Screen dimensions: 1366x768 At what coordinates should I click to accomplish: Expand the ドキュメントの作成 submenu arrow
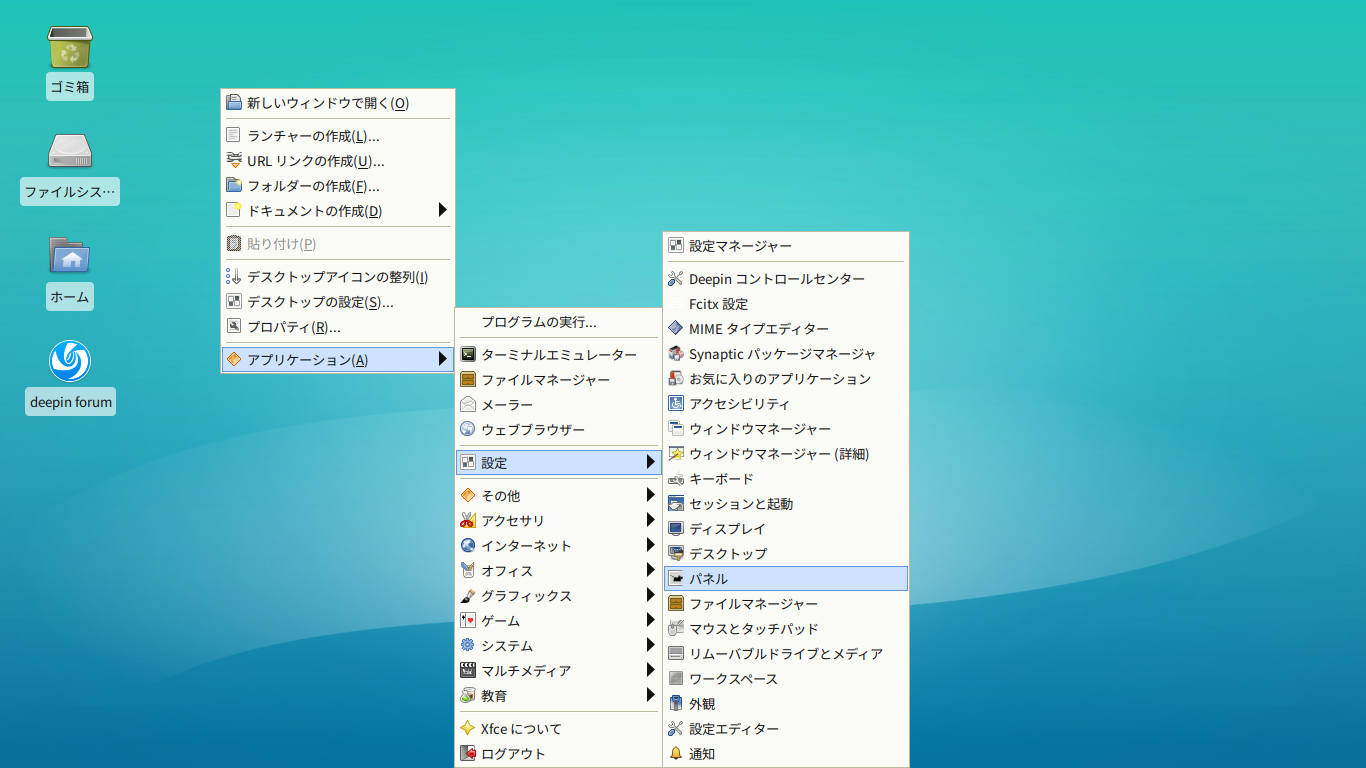(x=442, y=211)
